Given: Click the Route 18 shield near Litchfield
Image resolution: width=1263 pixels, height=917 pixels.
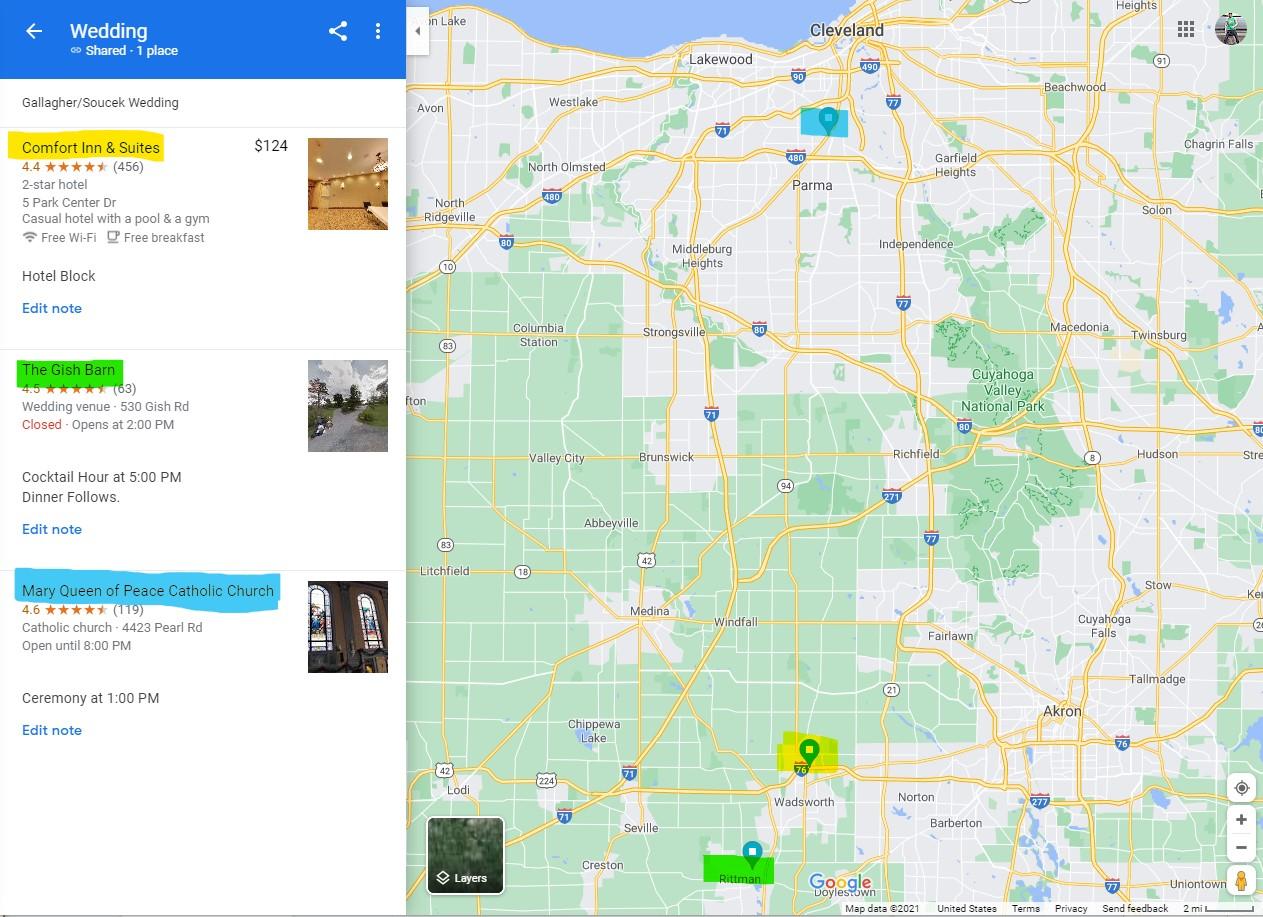Looking at the screenshot, I should [x=522, y=572].
